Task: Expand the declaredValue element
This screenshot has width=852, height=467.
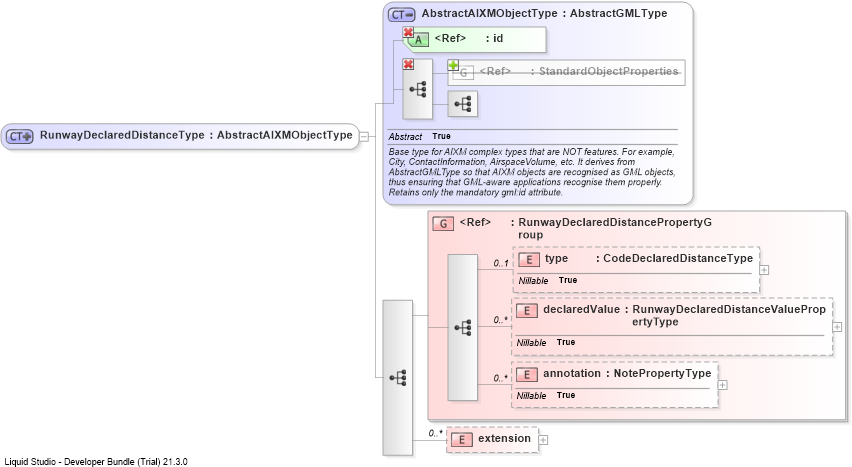Action: tap(837, 327)
